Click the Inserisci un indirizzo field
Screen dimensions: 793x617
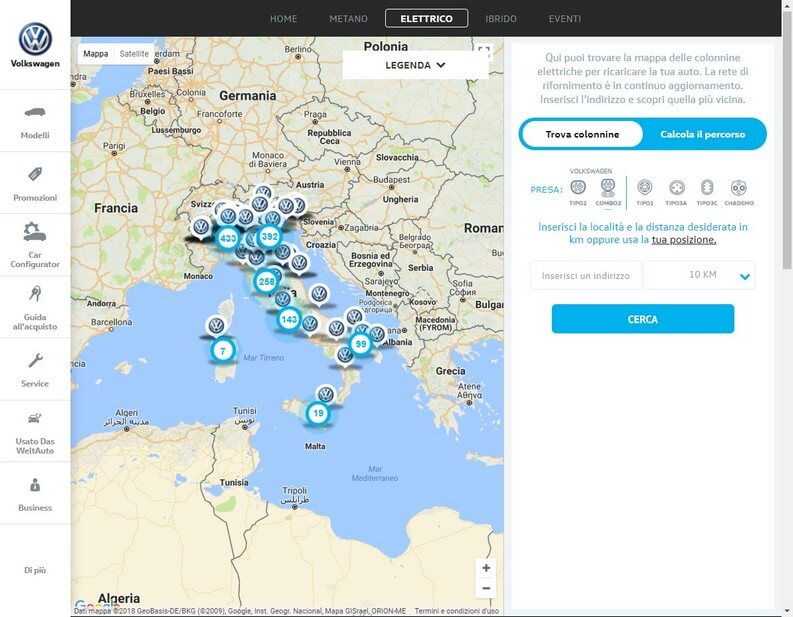(x=586, y=276)
